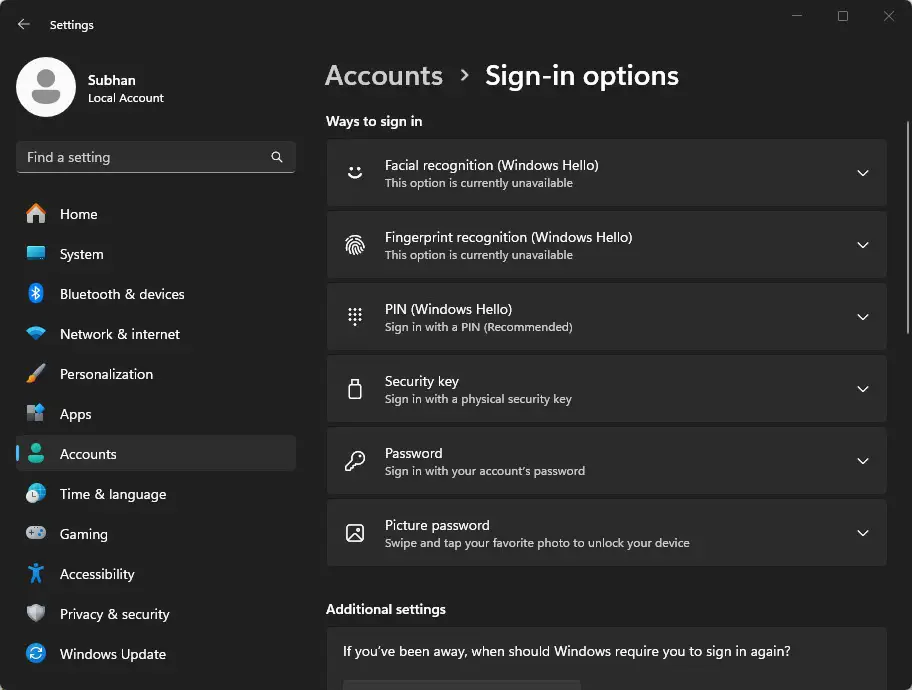
Task: Click the back arrow icon
Action: pyautogui.click(x=23, y=24)
